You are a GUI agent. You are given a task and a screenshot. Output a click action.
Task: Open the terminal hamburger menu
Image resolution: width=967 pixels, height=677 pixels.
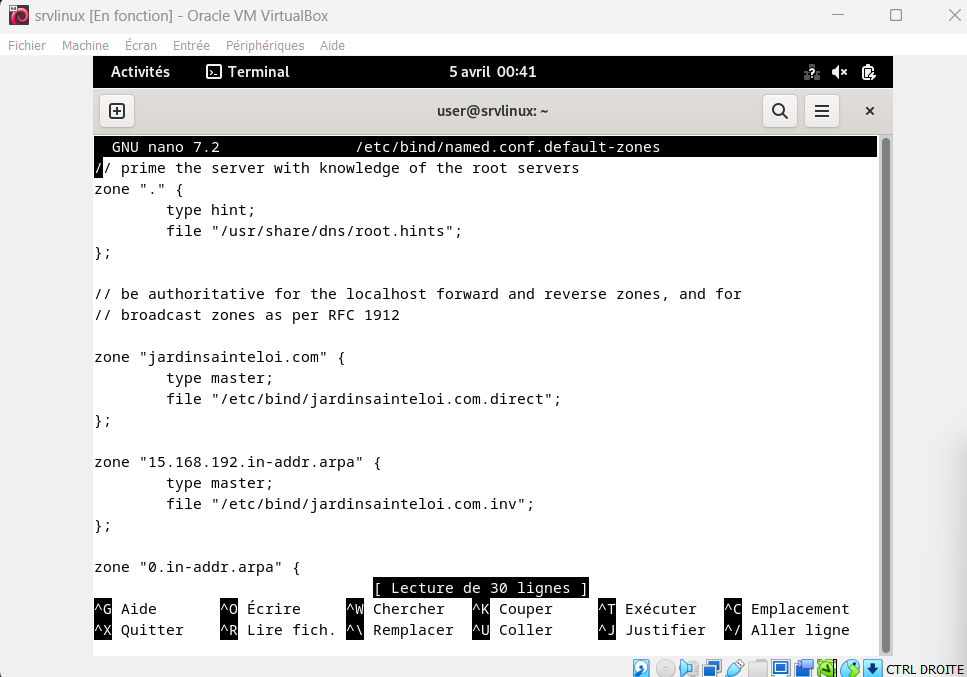point(821,111)
